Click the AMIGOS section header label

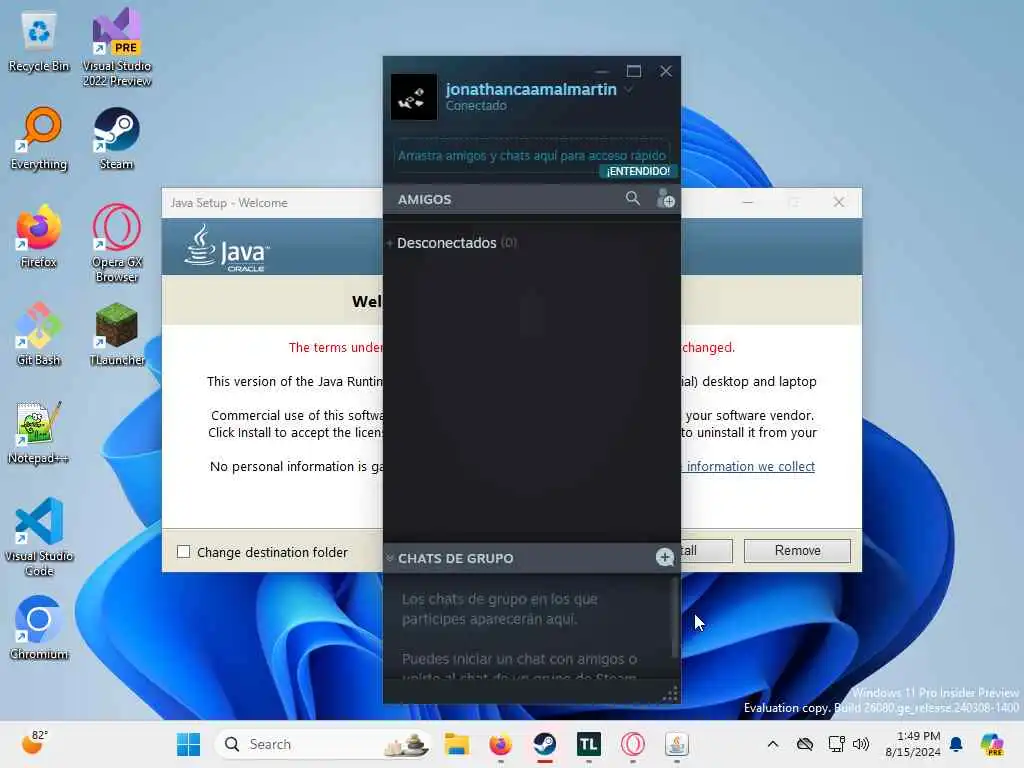pyautogui.click(x=424, y=199)
